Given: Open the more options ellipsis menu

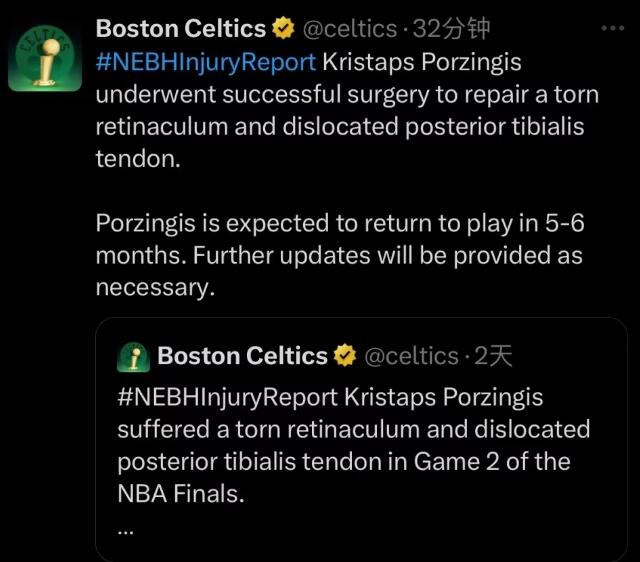Looking at the screenshot, I should click(x=611, y=29).
